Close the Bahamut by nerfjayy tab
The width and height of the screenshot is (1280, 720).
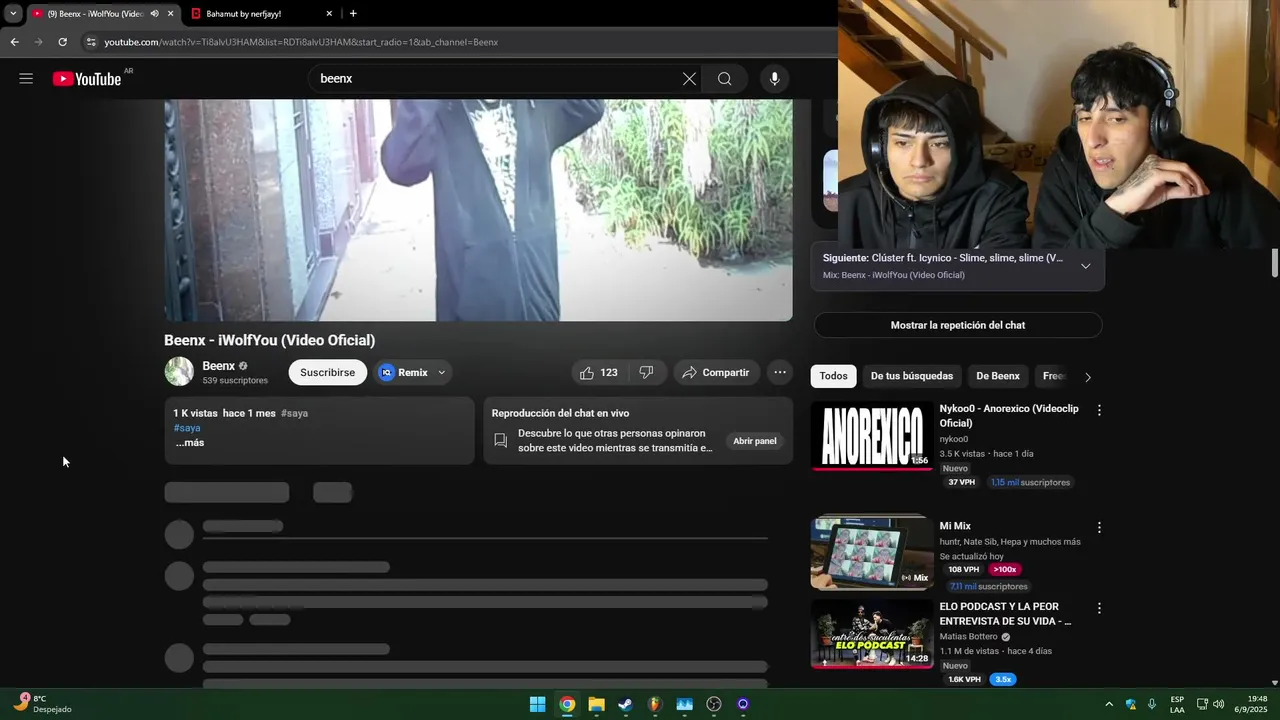click(329, 14)
